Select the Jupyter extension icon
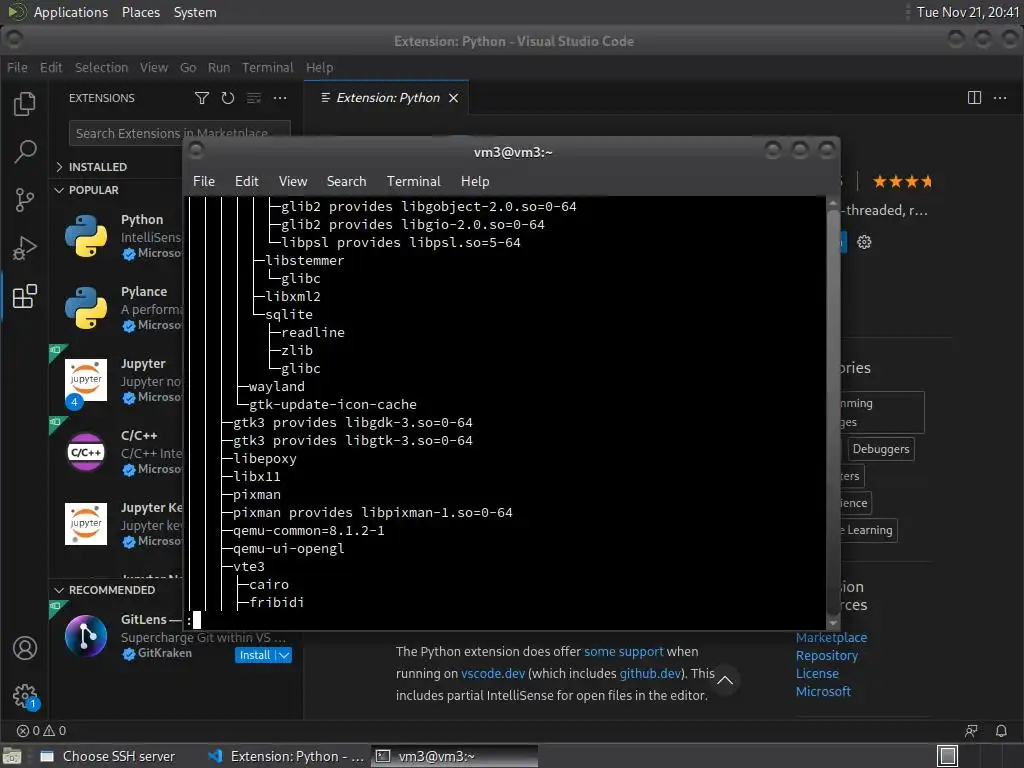The width and height of the screenshot is (1024, 768). (x=86, y=379)
